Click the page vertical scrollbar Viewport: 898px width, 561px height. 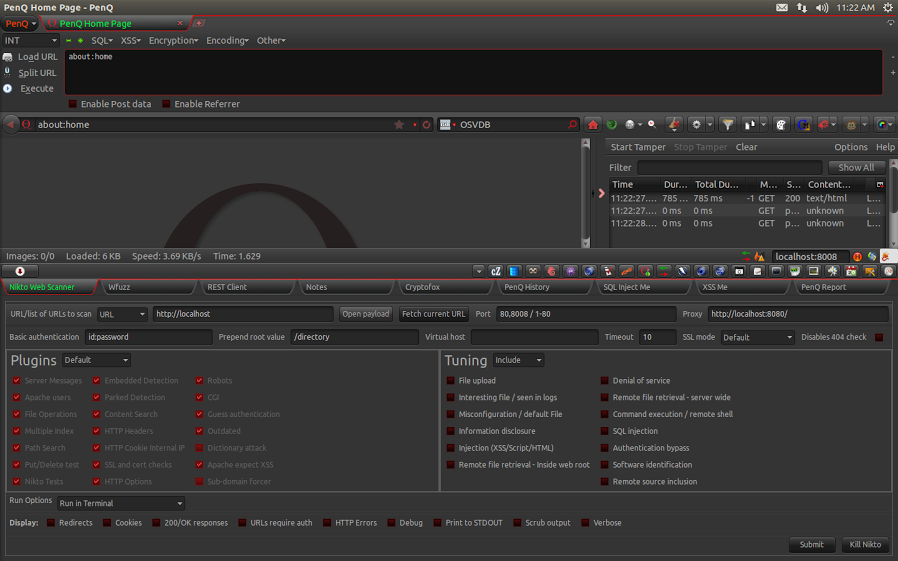[x=585, y=193]
